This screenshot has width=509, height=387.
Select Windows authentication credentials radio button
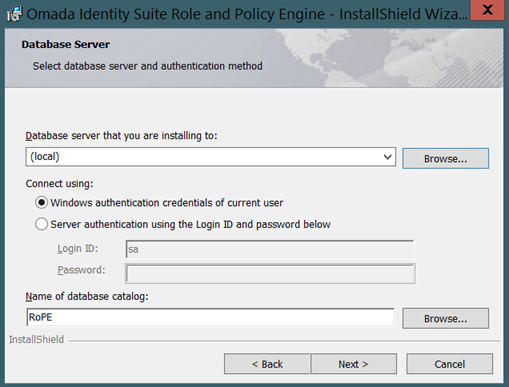tap(41, 203)
